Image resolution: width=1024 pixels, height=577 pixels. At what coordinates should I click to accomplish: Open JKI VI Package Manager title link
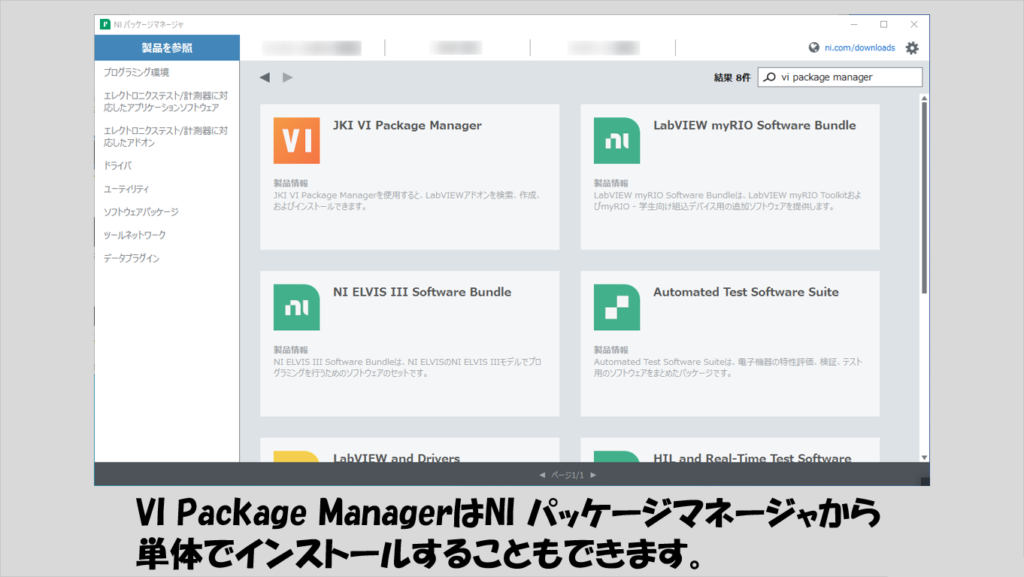[x=407, y=126]
